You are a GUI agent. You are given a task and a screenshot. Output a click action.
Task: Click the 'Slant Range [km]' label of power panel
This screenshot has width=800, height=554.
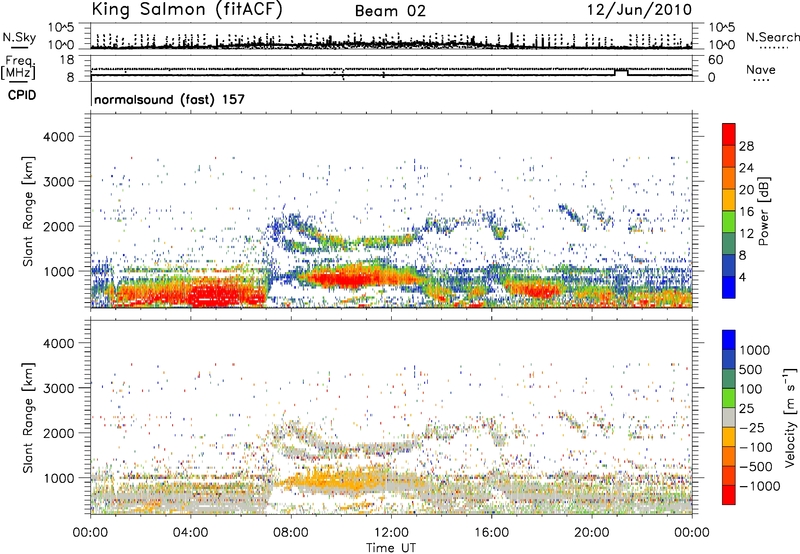pos(28,211)
